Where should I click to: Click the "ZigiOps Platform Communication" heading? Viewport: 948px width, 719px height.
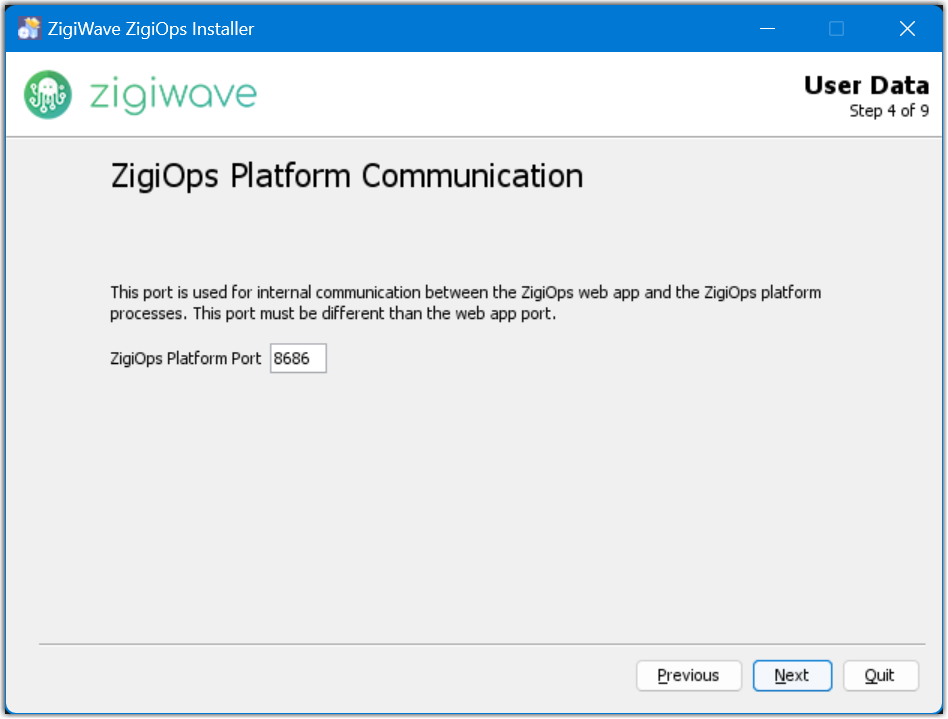click(x=346, y=177)
